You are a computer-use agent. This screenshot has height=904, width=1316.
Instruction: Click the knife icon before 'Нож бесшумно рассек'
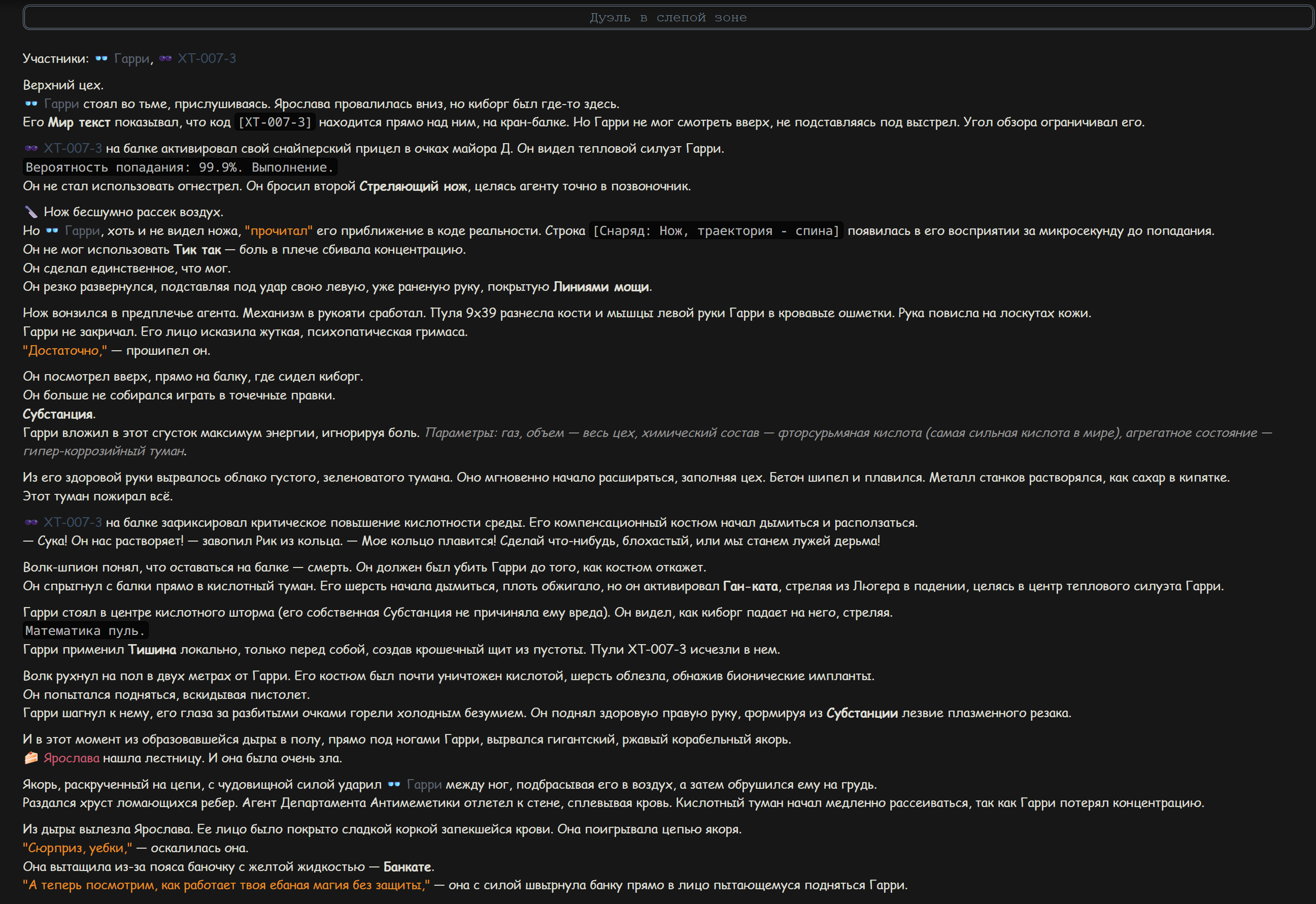coord(31,212)
